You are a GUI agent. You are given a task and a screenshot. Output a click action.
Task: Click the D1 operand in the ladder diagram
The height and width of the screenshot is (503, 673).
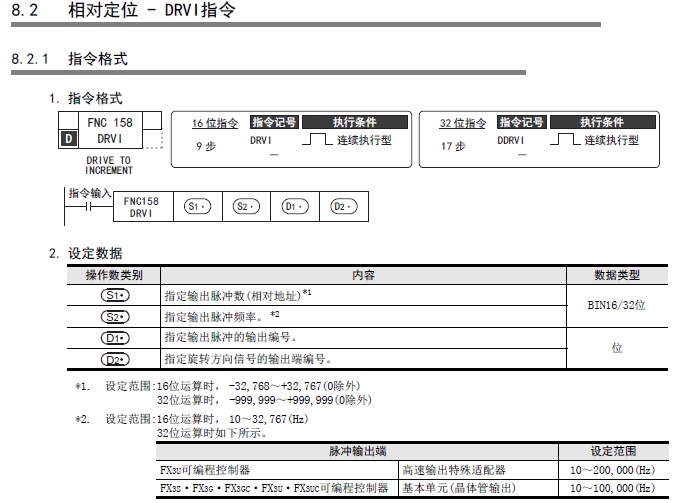pyautogui.click(x=291, y=206)
